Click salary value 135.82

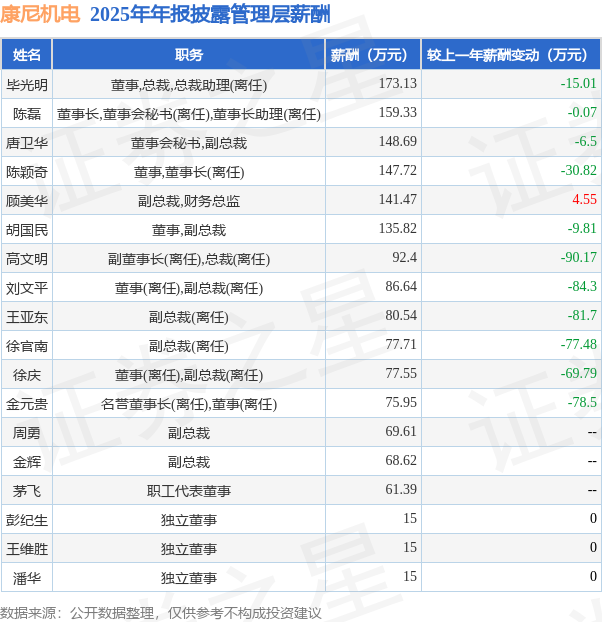click(x=397, y=228)
